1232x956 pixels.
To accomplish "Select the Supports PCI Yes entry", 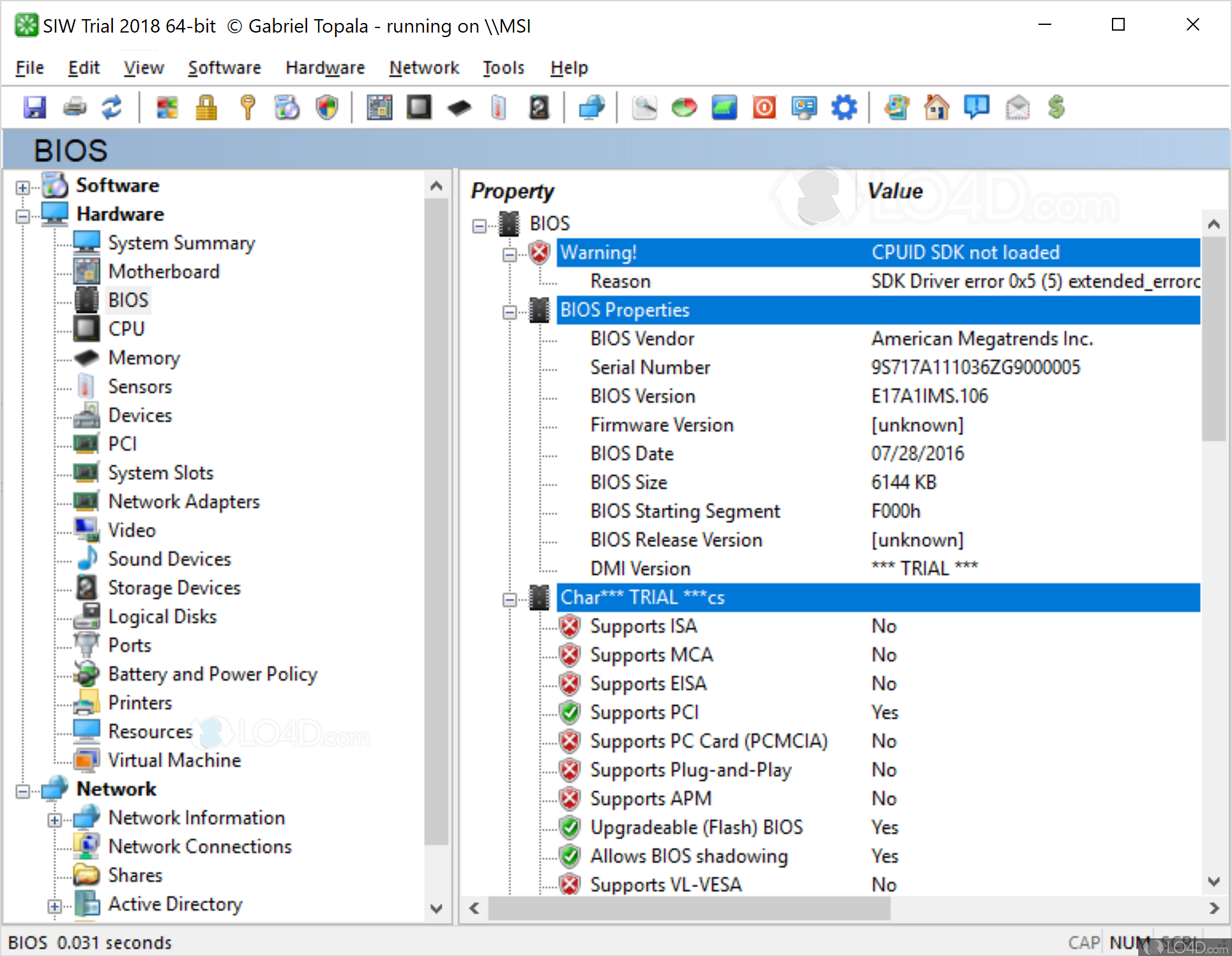I will point(645,712).
